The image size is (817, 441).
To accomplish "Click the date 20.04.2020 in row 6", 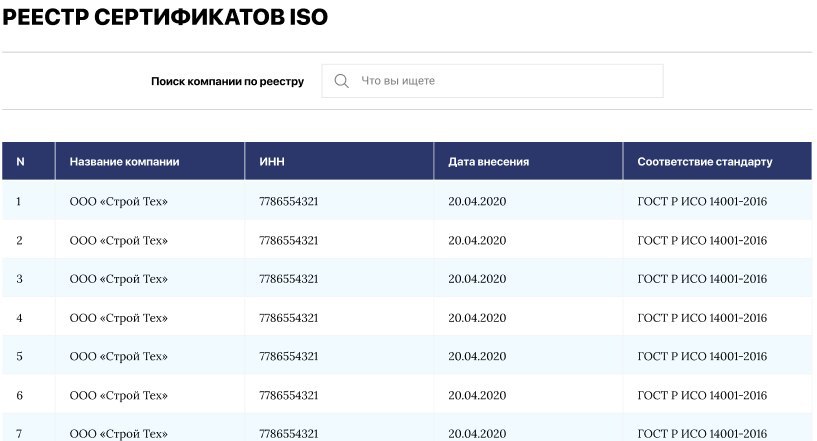I will click(x=477, y=396).
